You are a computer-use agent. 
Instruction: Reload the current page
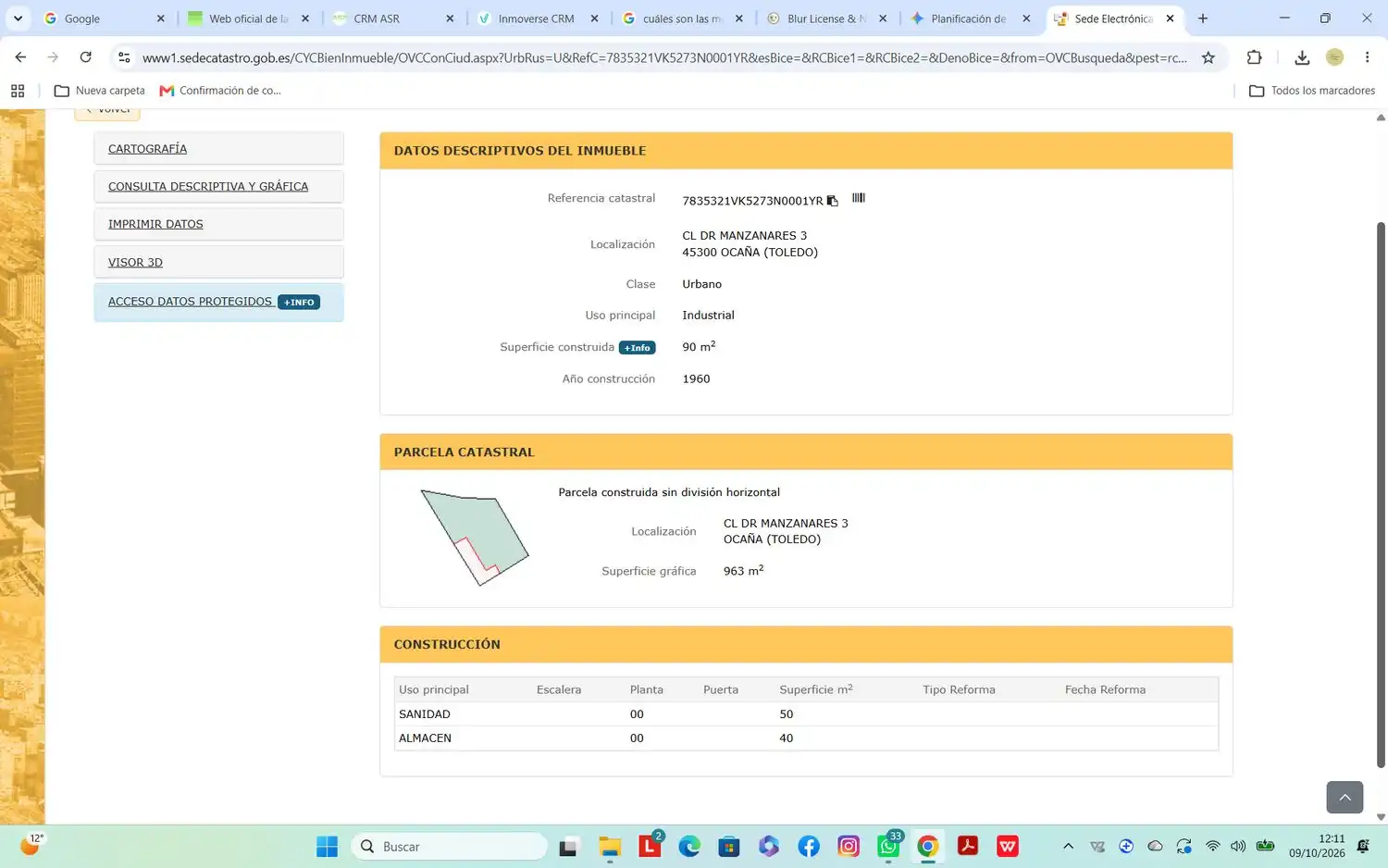pyautogui.click(x=85, y=57)
